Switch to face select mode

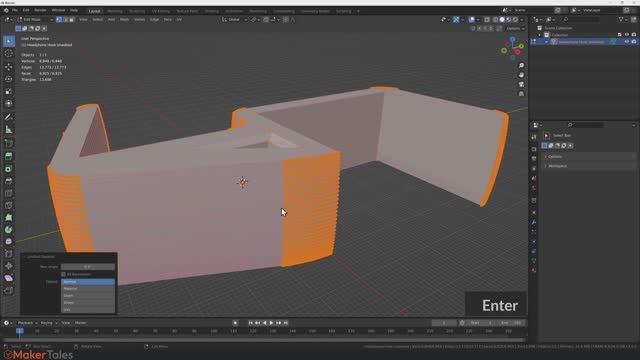point(72,19)
